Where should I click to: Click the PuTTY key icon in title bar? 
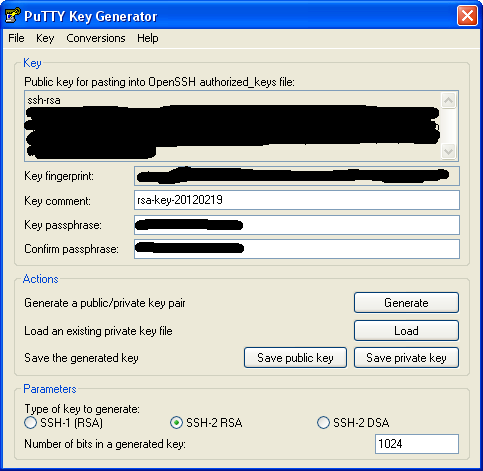[13, 15]
